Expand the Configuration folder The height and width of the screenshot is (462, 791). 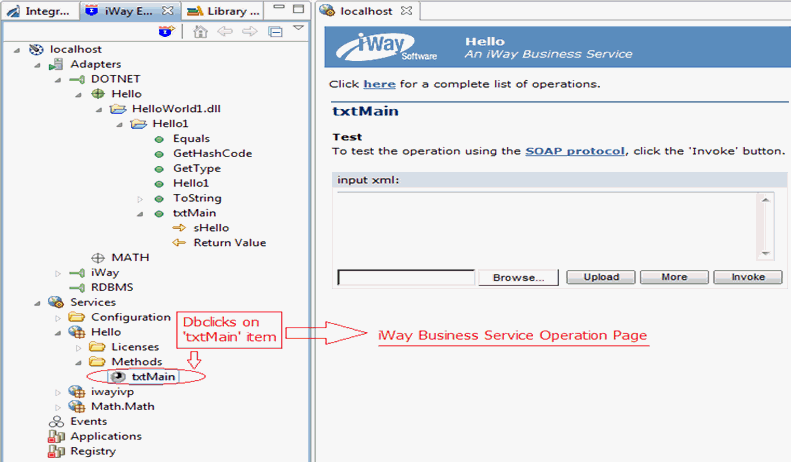pyautogui.click(x=58, y=318)
